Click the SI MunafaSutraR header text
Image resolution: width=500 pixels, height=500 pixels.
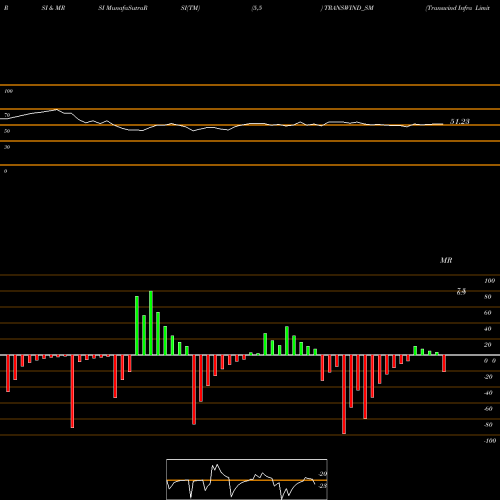pos(123,8)
